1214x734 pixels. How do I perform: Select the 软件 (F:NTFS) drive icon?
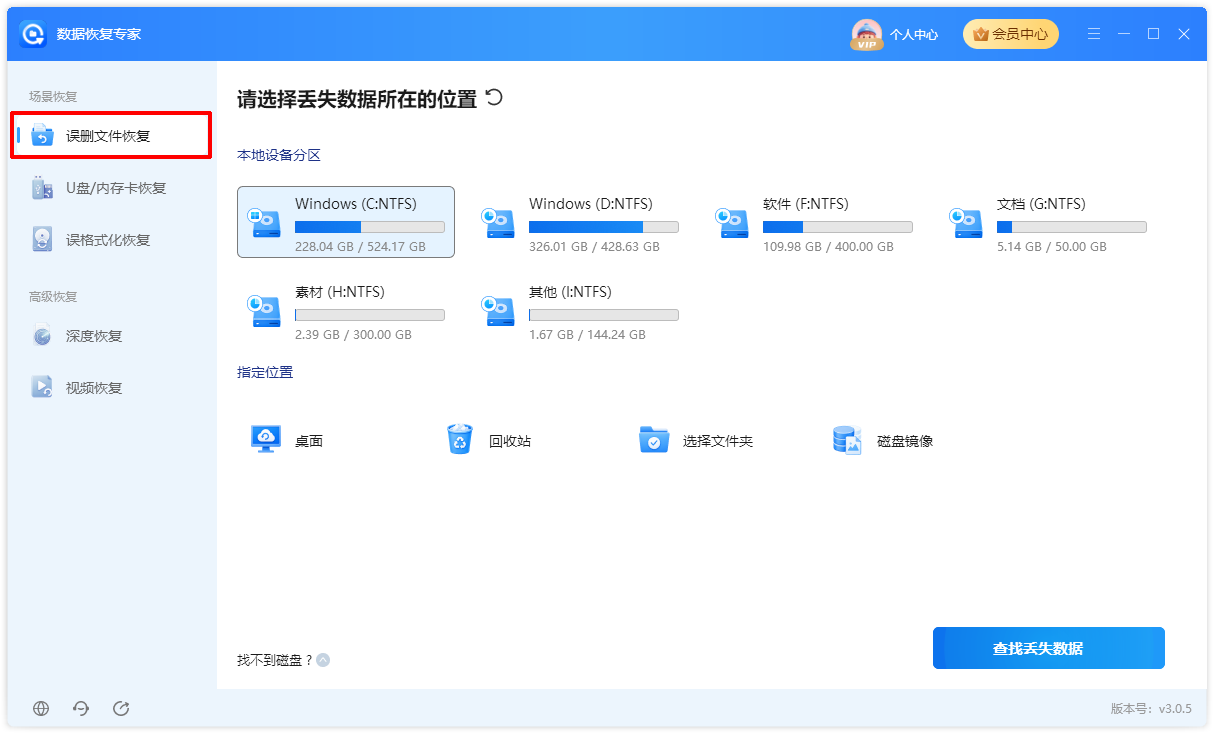tap(733, 223)
